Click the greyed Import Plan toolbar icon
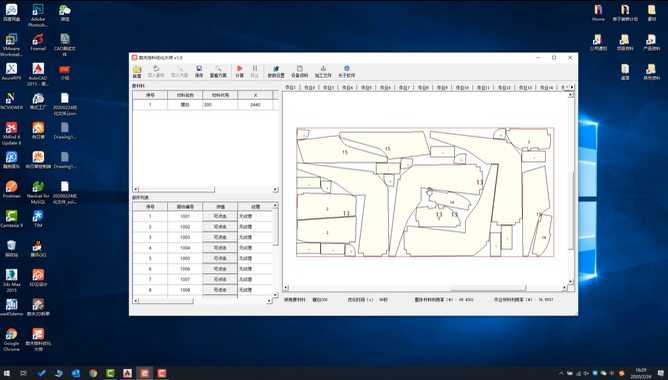Image resolution: width=668 pixels, height=380 pixels. point(179,71)
